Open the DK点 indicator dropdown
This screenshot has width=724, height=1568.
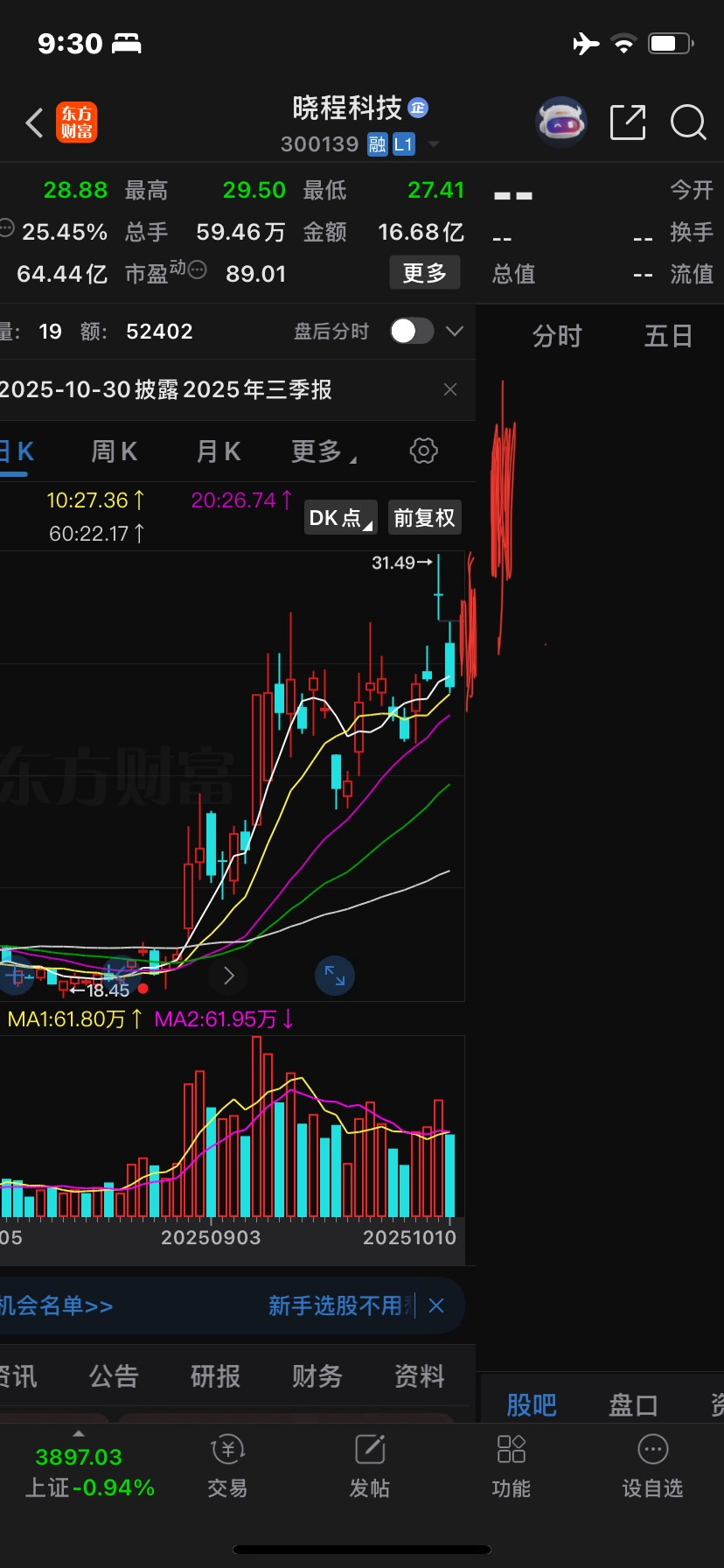point(341,518)
